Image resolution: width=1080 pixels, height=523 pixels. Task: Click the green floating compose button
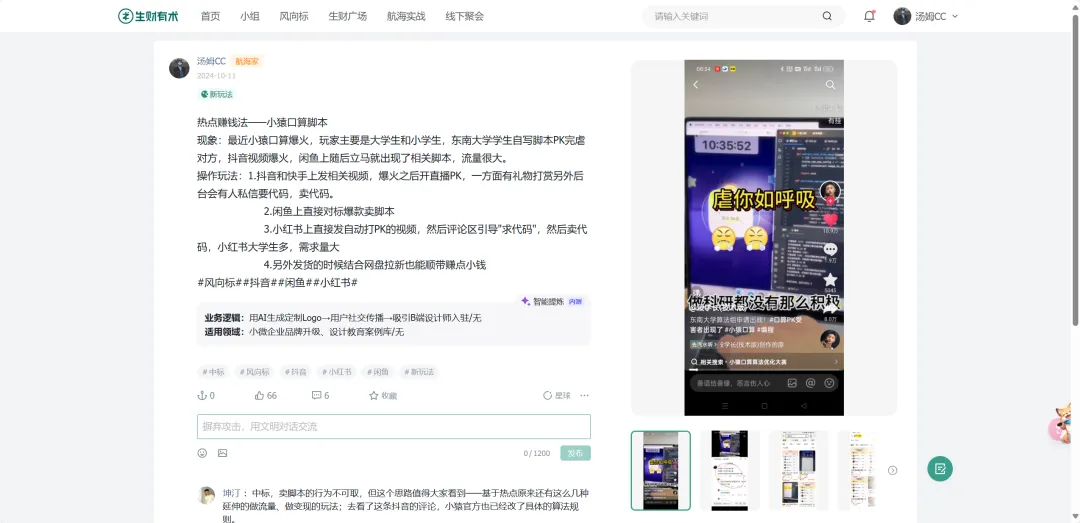[940, 469]
